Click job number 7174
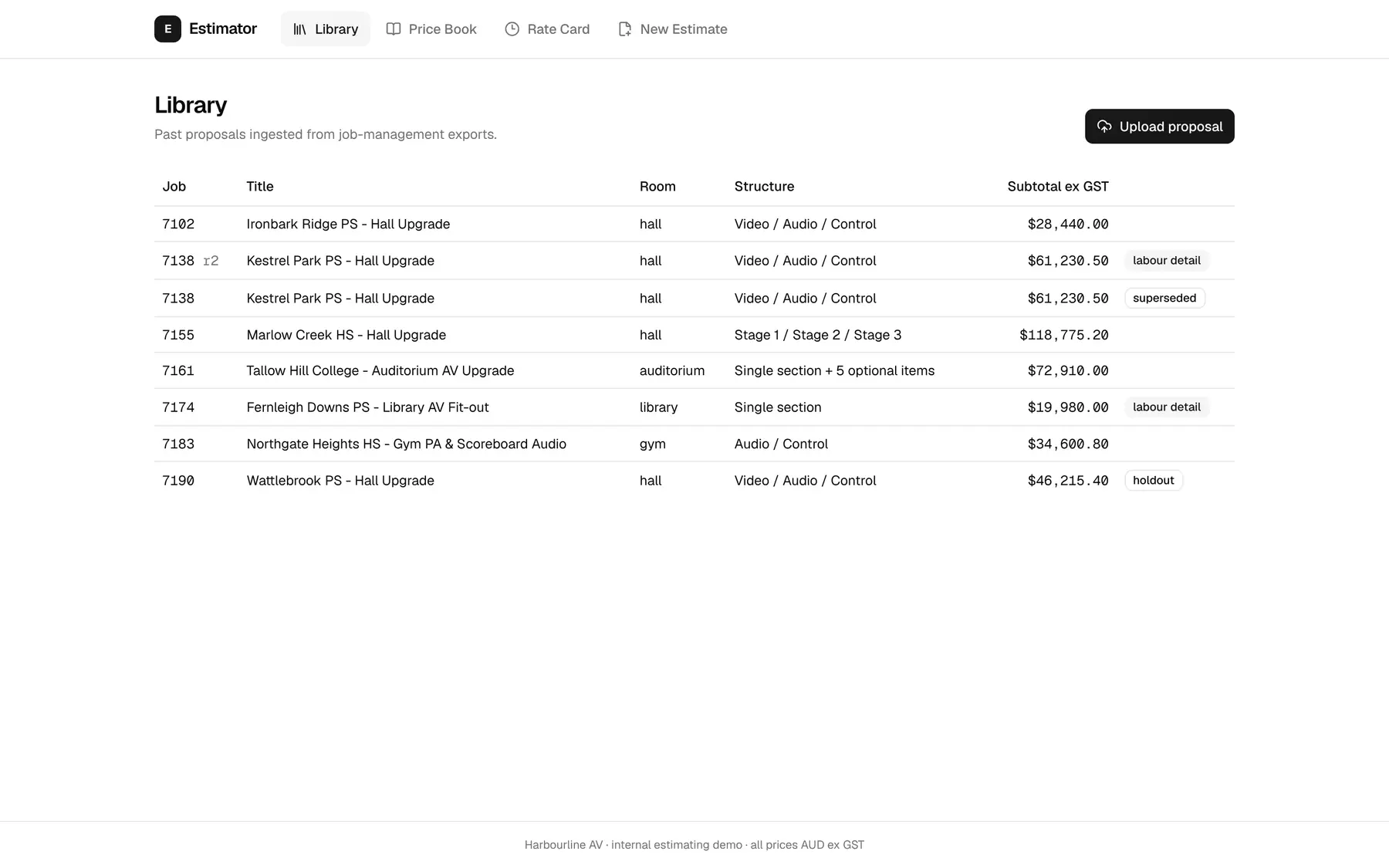This screenshot has height=868, width=1389. pyautogui.click(x=178, y=407)
